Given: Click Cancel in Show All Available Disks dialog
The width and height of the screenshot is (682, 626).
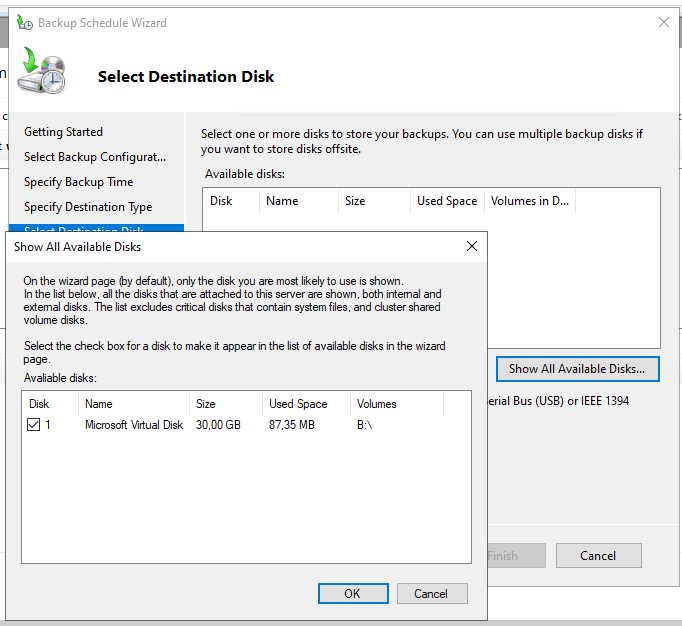Looking at the screenshot, I should 432,593.
